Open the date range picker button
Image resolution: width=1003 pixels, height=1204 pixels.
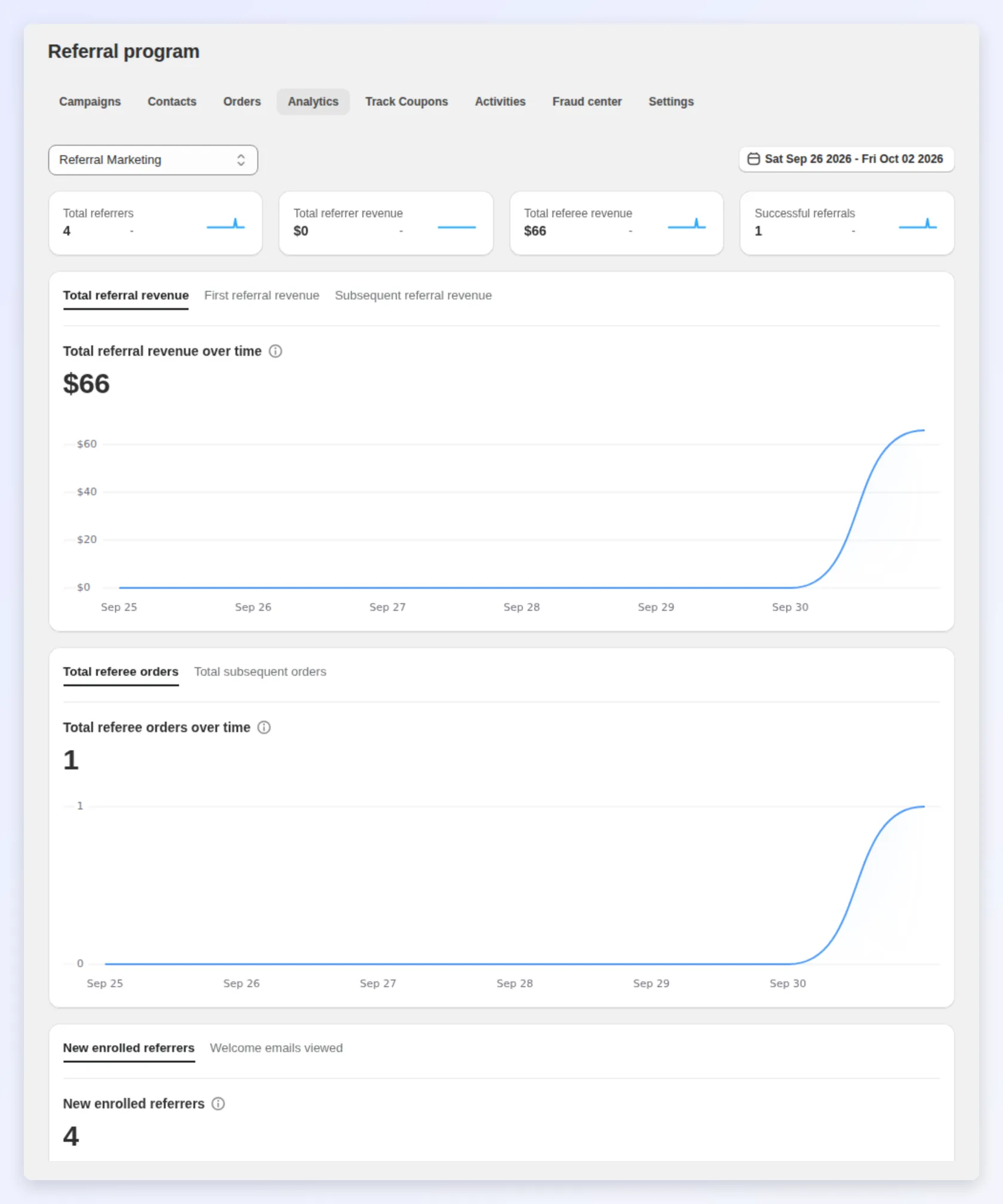846,159
